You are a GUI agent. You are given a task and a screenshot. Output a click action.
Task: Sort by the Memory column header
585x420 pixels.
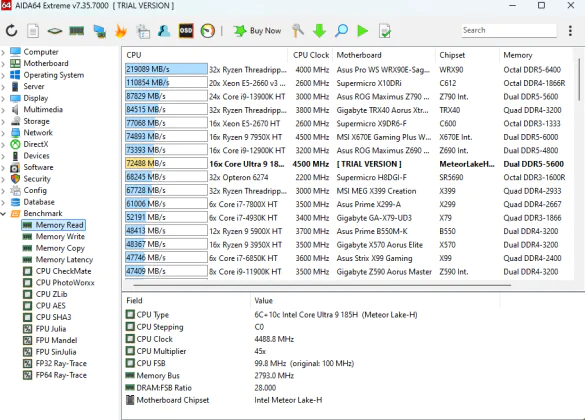pos(536,55)
